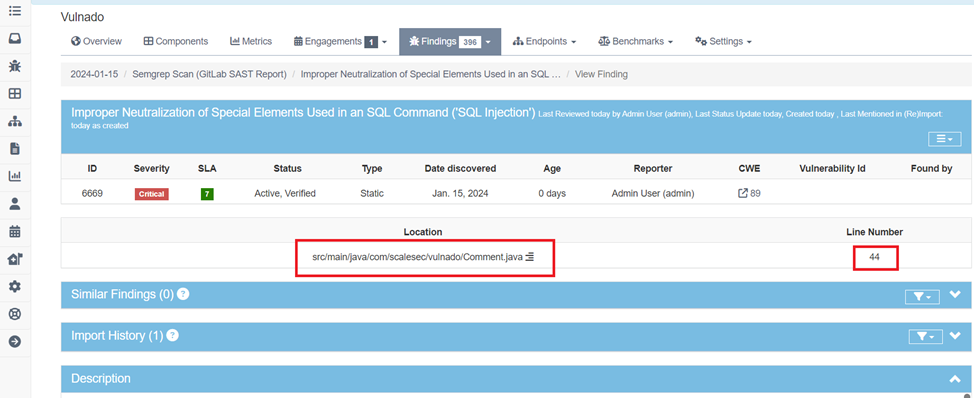974x398 pixels.
Task: Open Endpoints via sidebar sitemap icon
Action: (x=15, y=122)
